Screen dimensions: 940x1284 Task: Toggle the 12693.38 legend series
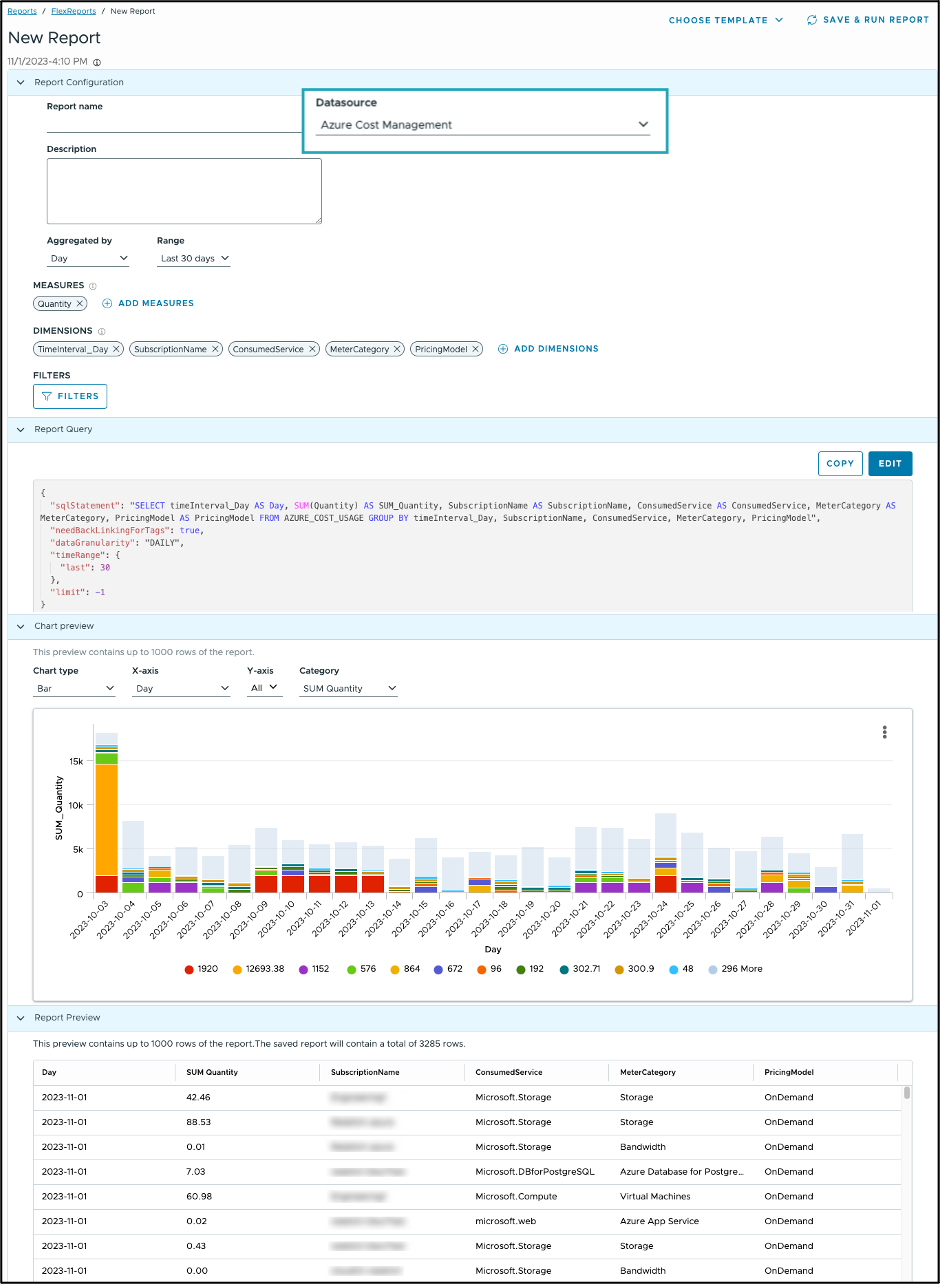[x=260, y=969]
